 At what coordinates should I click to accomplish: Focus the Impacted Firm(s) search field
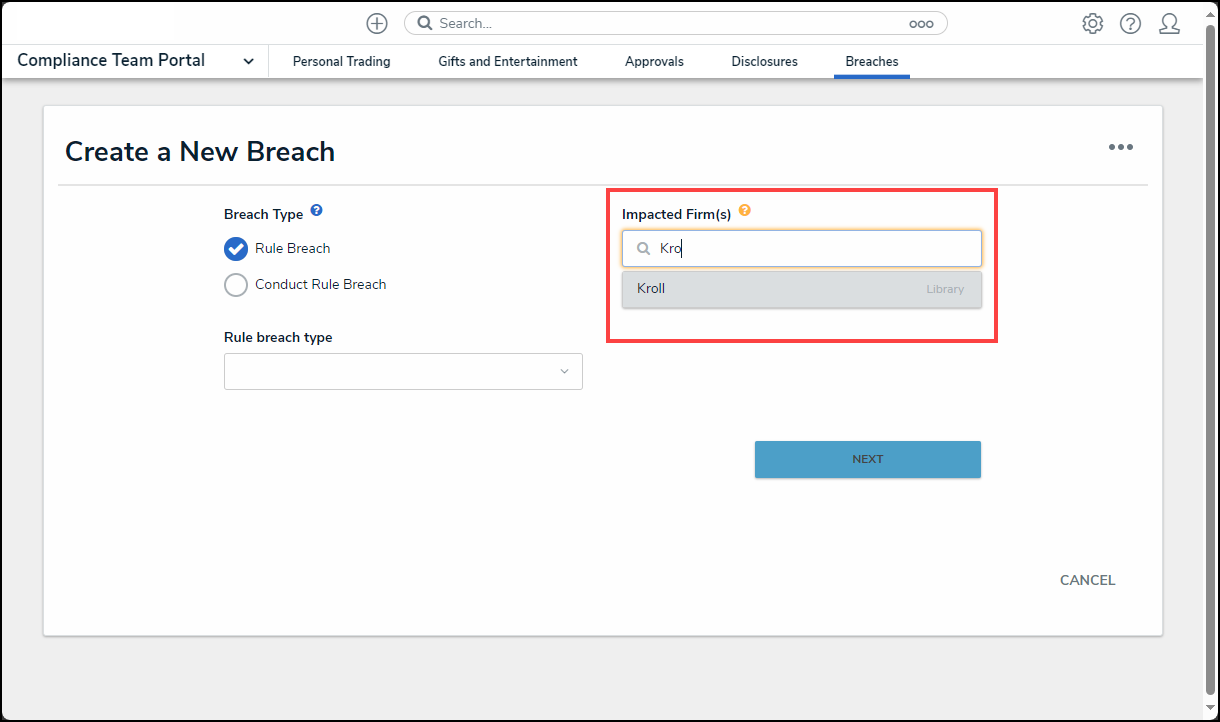(815, 249)
